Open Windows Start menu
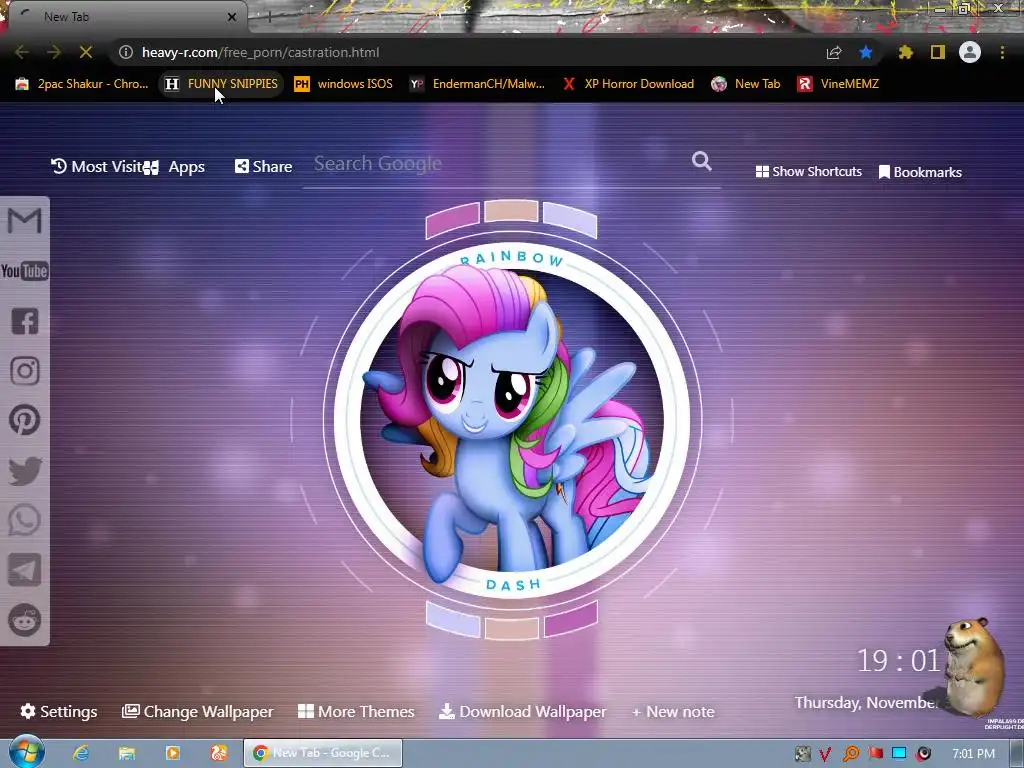This screenshot has height=768, width=1024. [x=27, y=752]
